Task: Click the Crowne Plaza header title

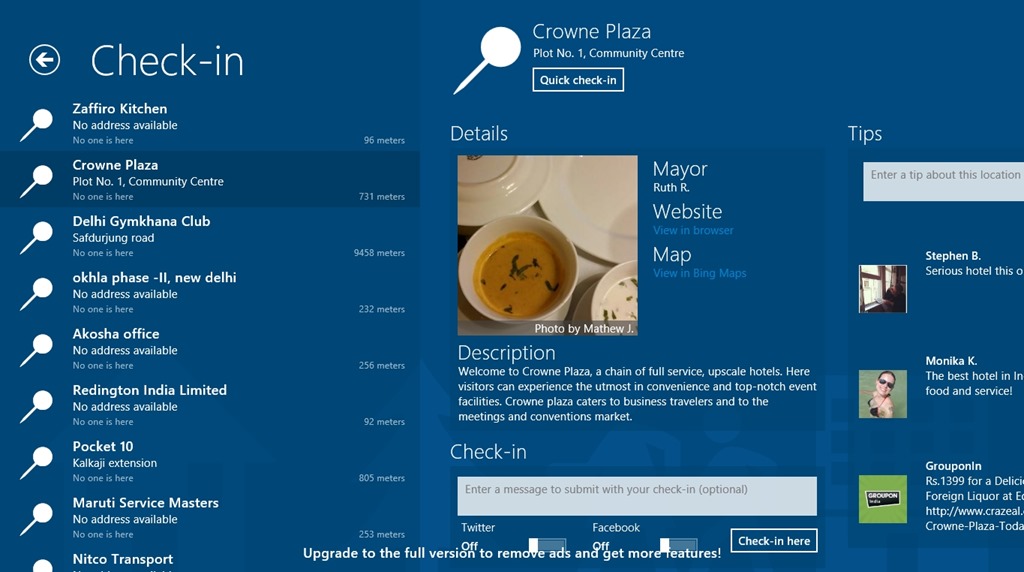Action: click(x=592, y=31)
